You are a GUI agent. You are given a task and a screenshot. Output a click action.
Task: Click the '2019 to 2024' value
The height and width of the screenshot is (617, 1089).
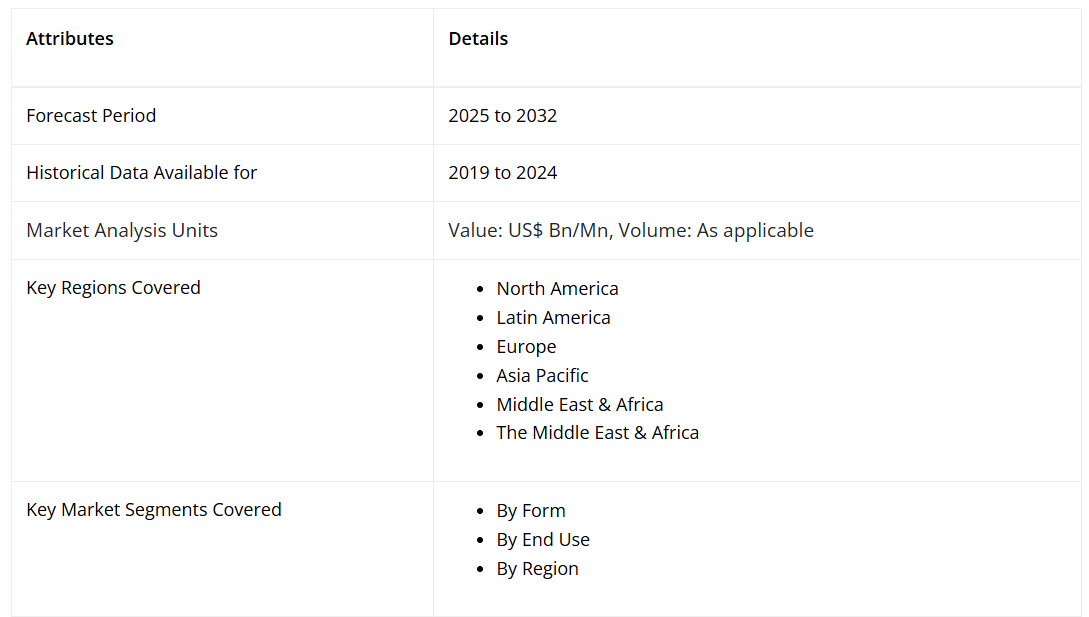pyautogui.click(x=502, y=173)
